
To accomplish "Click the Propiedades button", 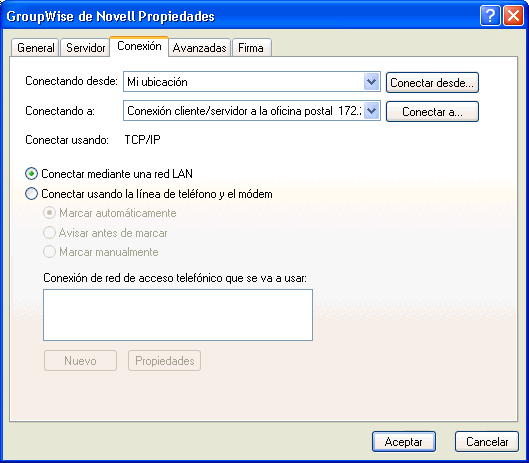I will coord(164,361).
